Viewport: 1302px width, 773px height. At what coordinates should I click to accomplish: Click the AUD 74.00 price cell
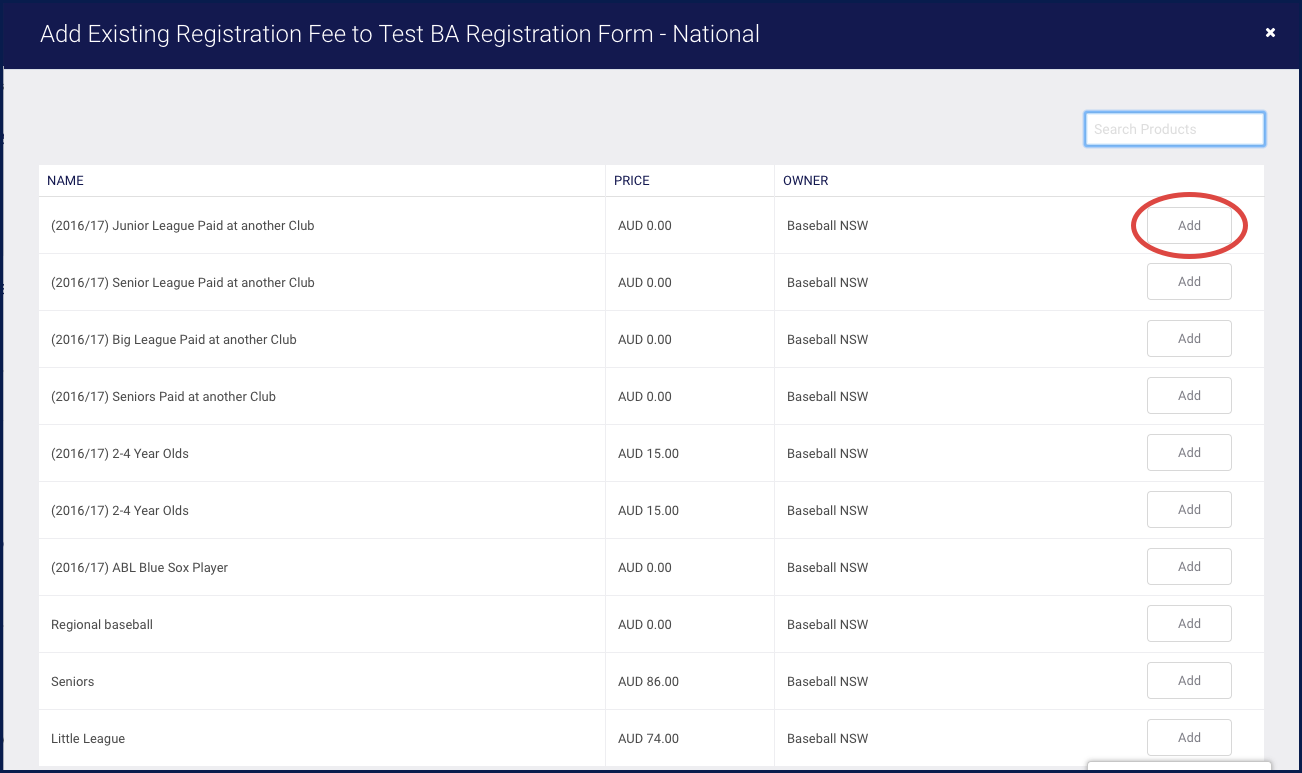[x=648, y=739]
